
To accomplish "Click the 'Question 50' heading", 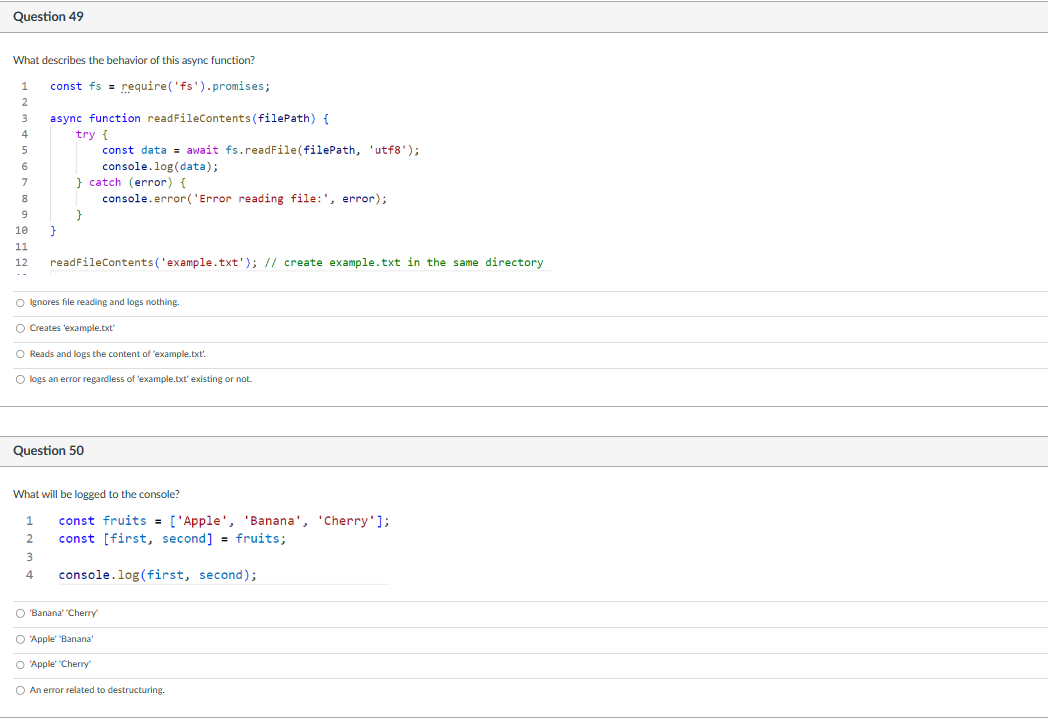I will pos(48,451).
